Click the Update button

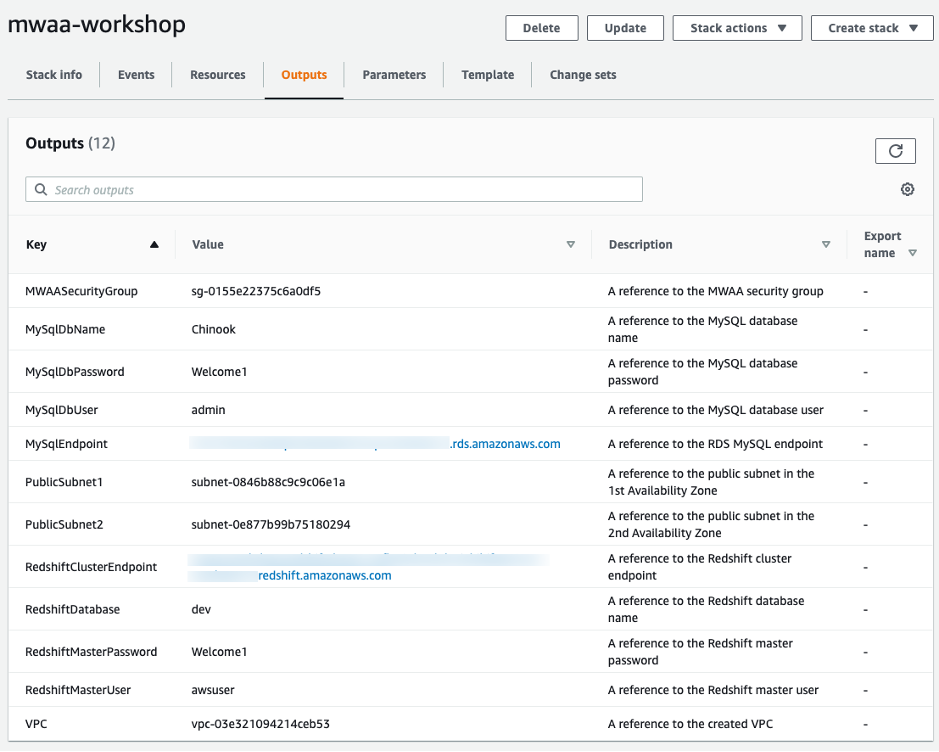point(625,28)
